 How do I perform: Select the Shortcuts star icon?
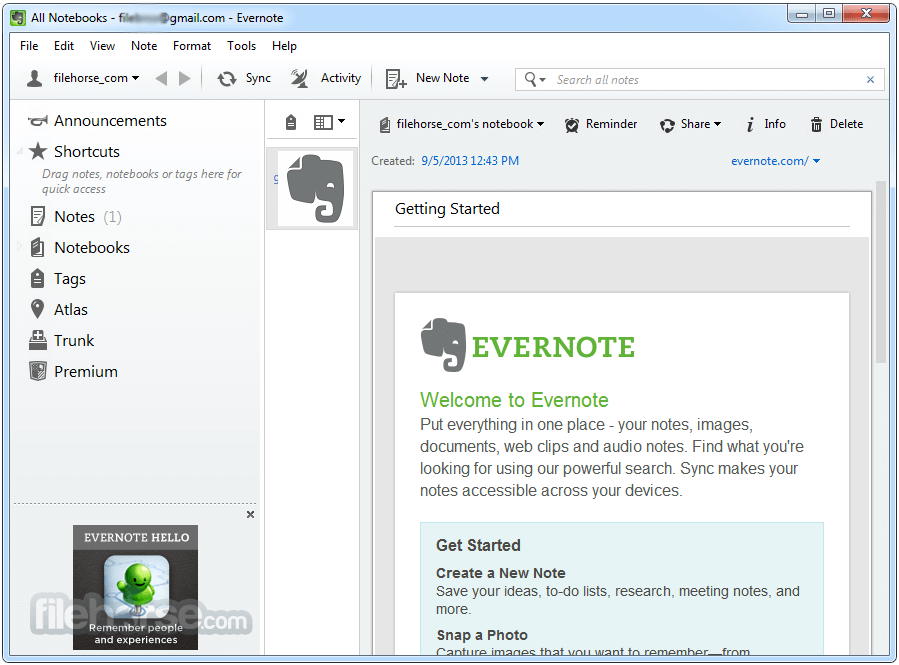38,151
